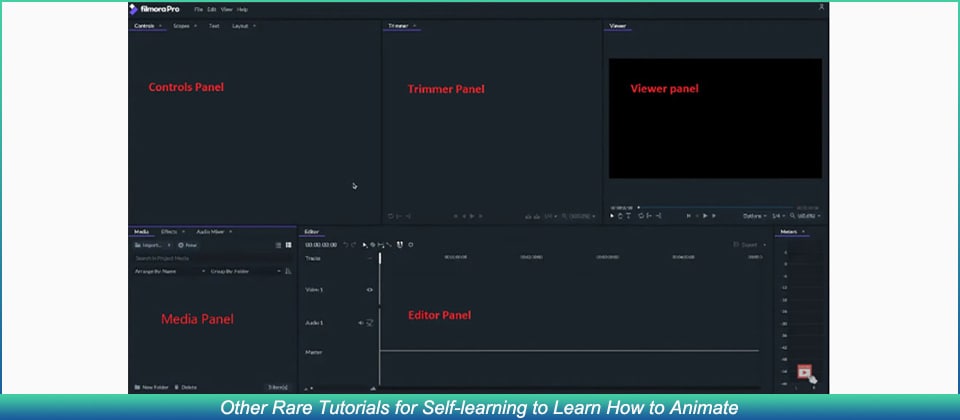Open the Export dropdown arrow

click(x=764, y=245)
